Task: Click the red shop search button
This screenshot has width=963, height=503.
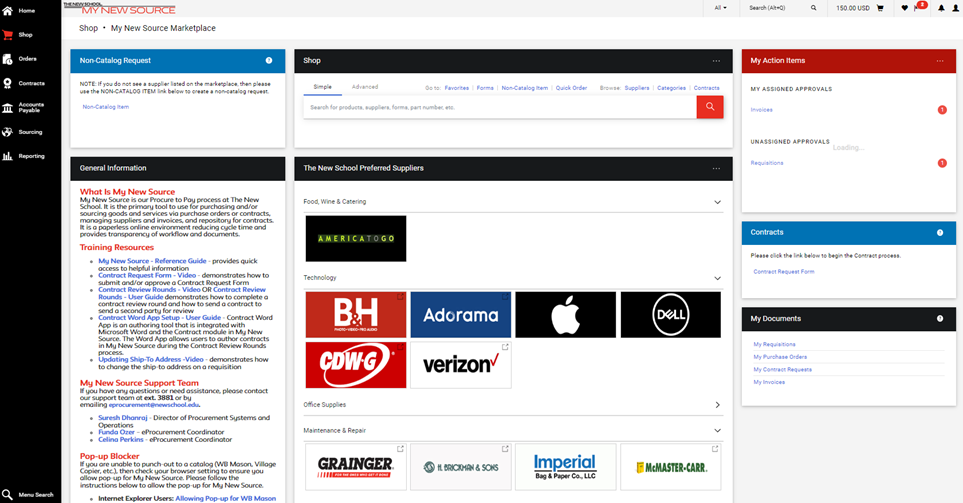Action: pyautogui.click(x=709, y=107)
